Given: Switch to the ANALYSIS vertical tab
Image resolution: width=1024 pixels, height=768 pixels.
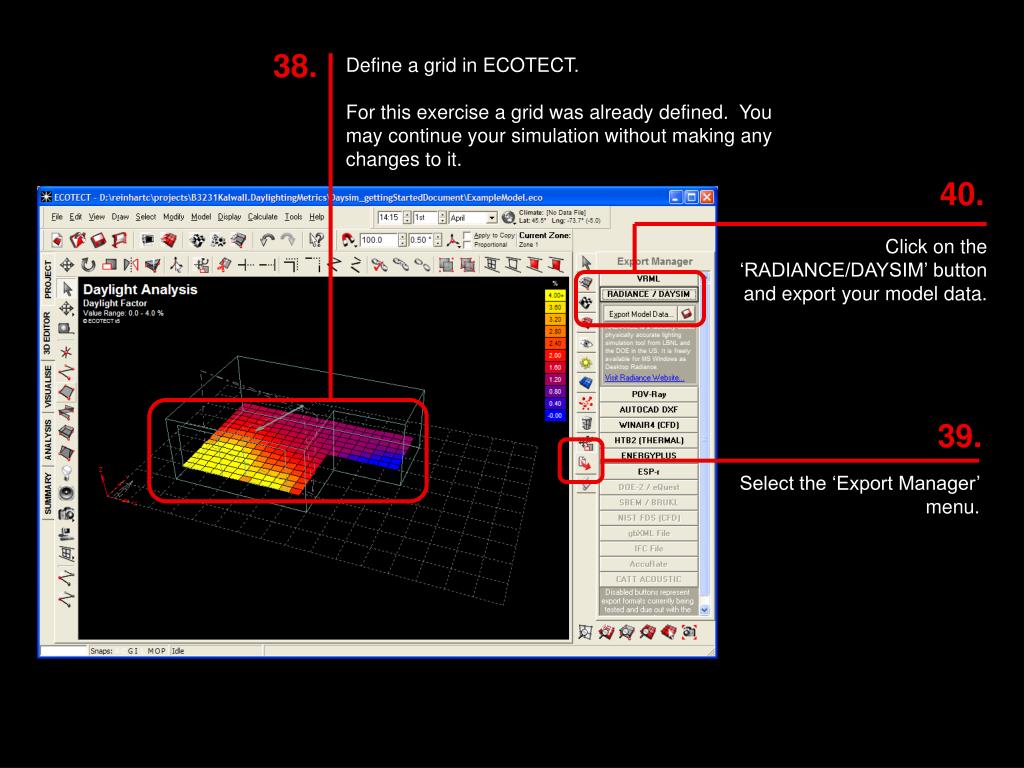Looking at the screenshot, I should pos(48,440).
